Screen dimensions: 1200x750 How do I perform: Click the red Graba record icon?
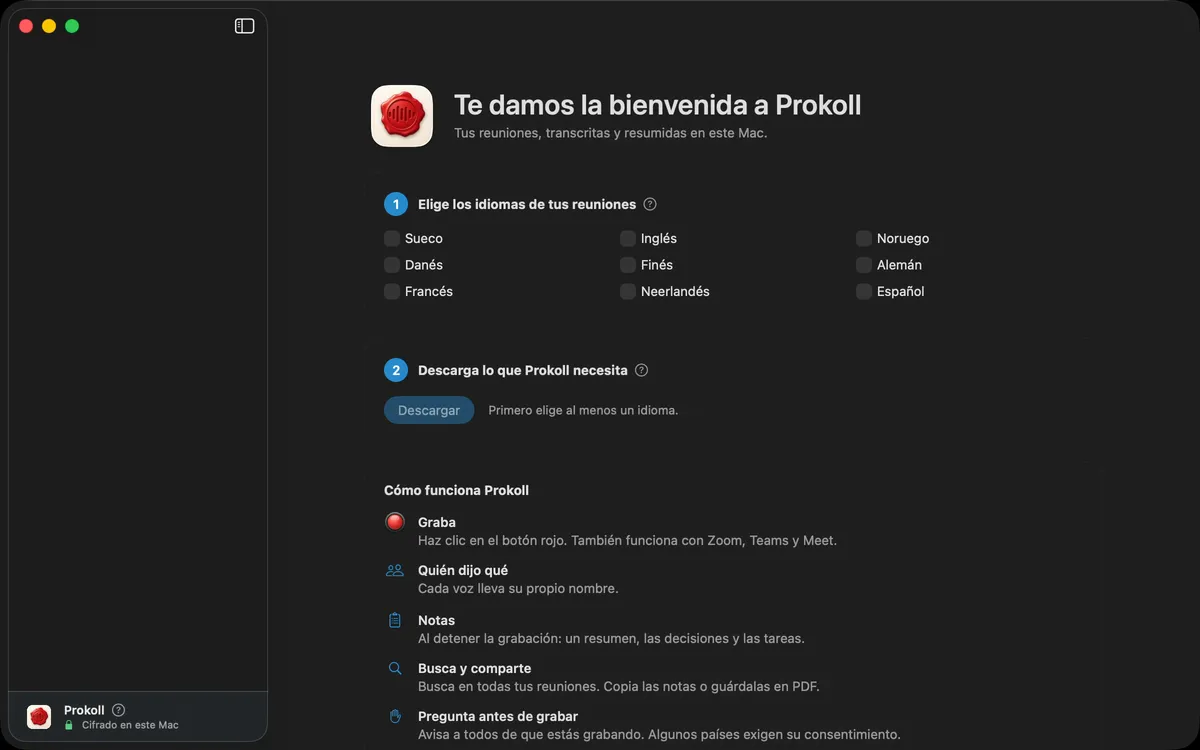pyautogui.click(x=395, y=522)
